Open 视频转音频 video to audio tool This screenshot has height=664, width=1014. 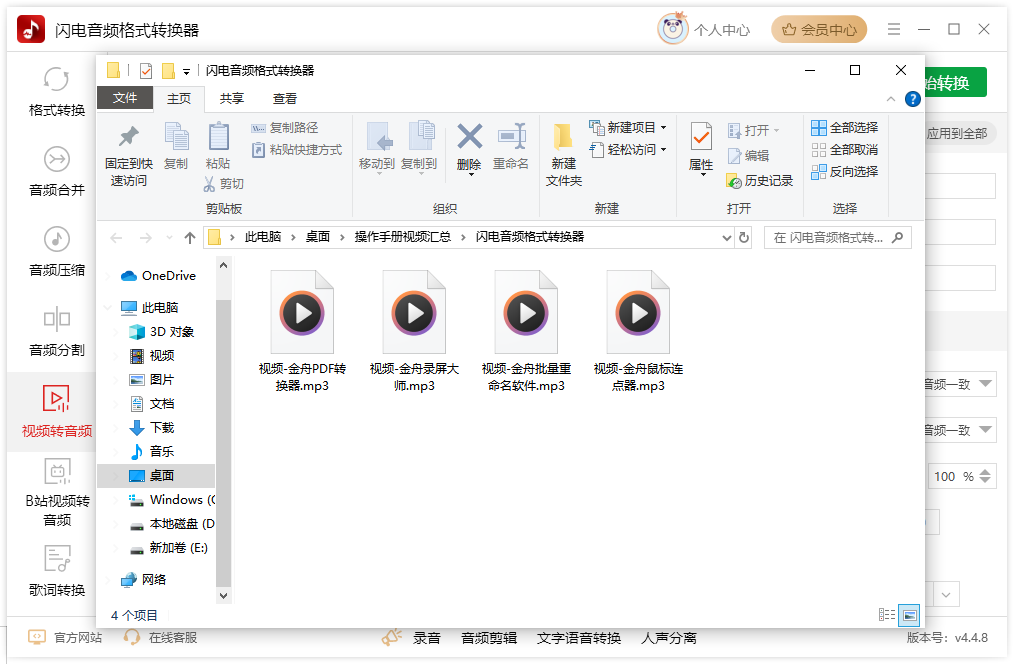click(56, 412)
